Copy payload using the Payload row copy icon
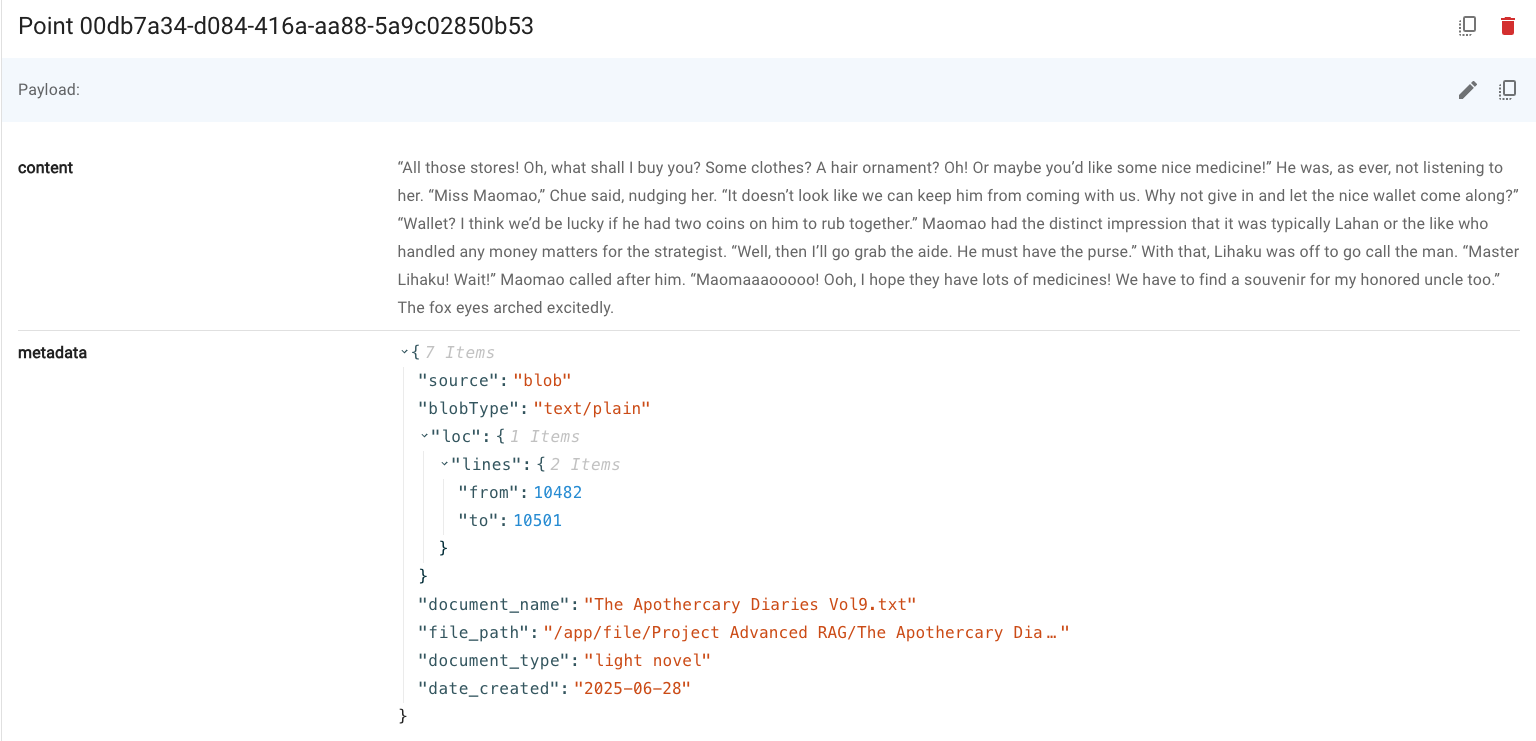This screenshot has width=1536, height=741. tap(1507, 90)
